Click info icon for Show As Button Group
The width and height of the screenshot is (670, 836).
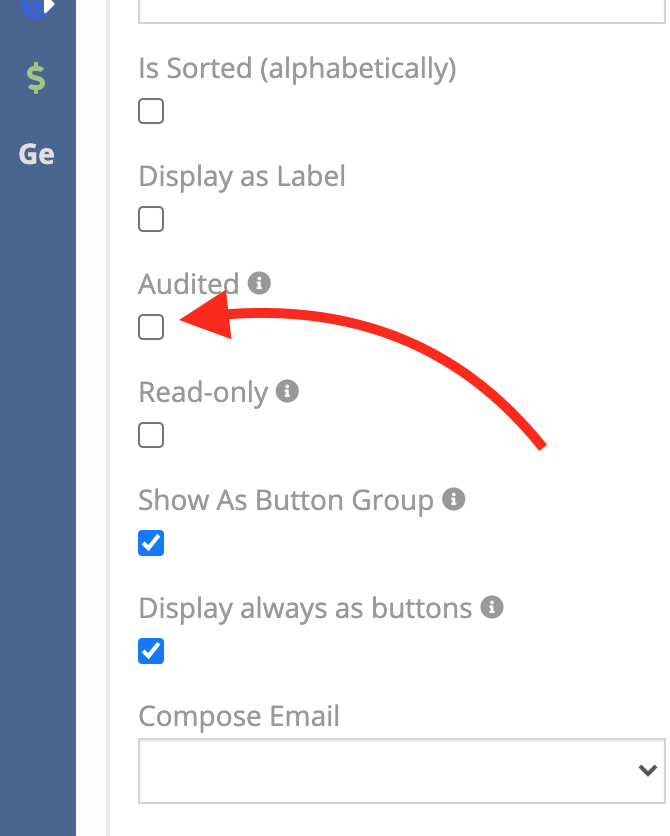[454, 499]
